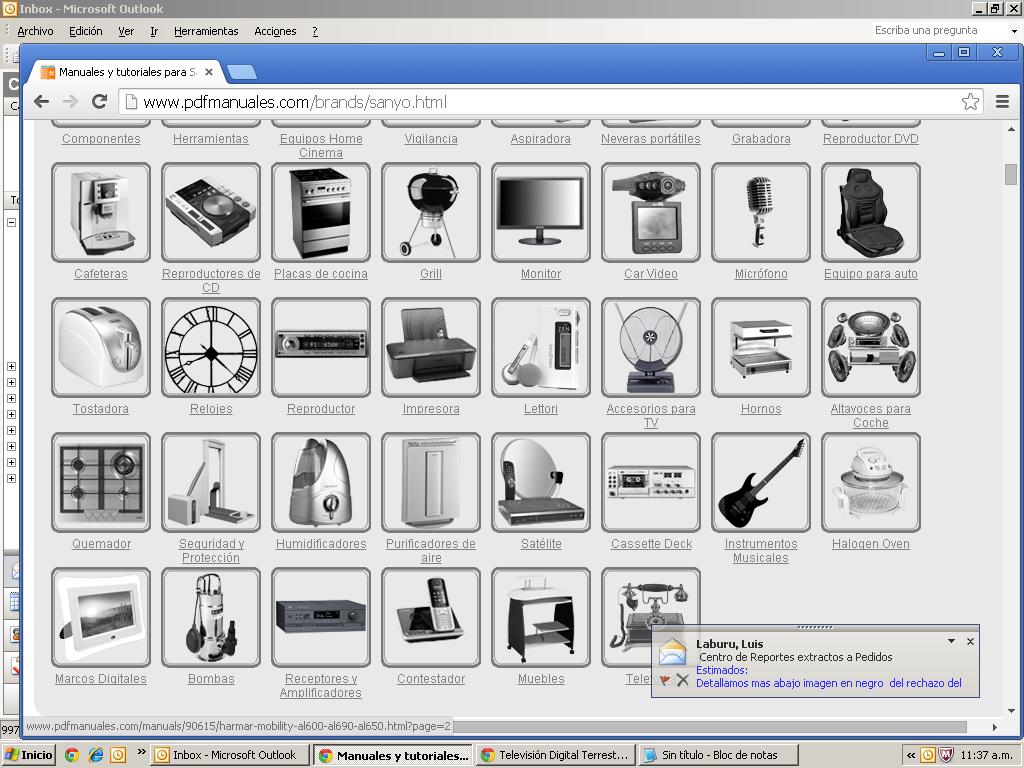Open the Micrófono microphone image

761,212
